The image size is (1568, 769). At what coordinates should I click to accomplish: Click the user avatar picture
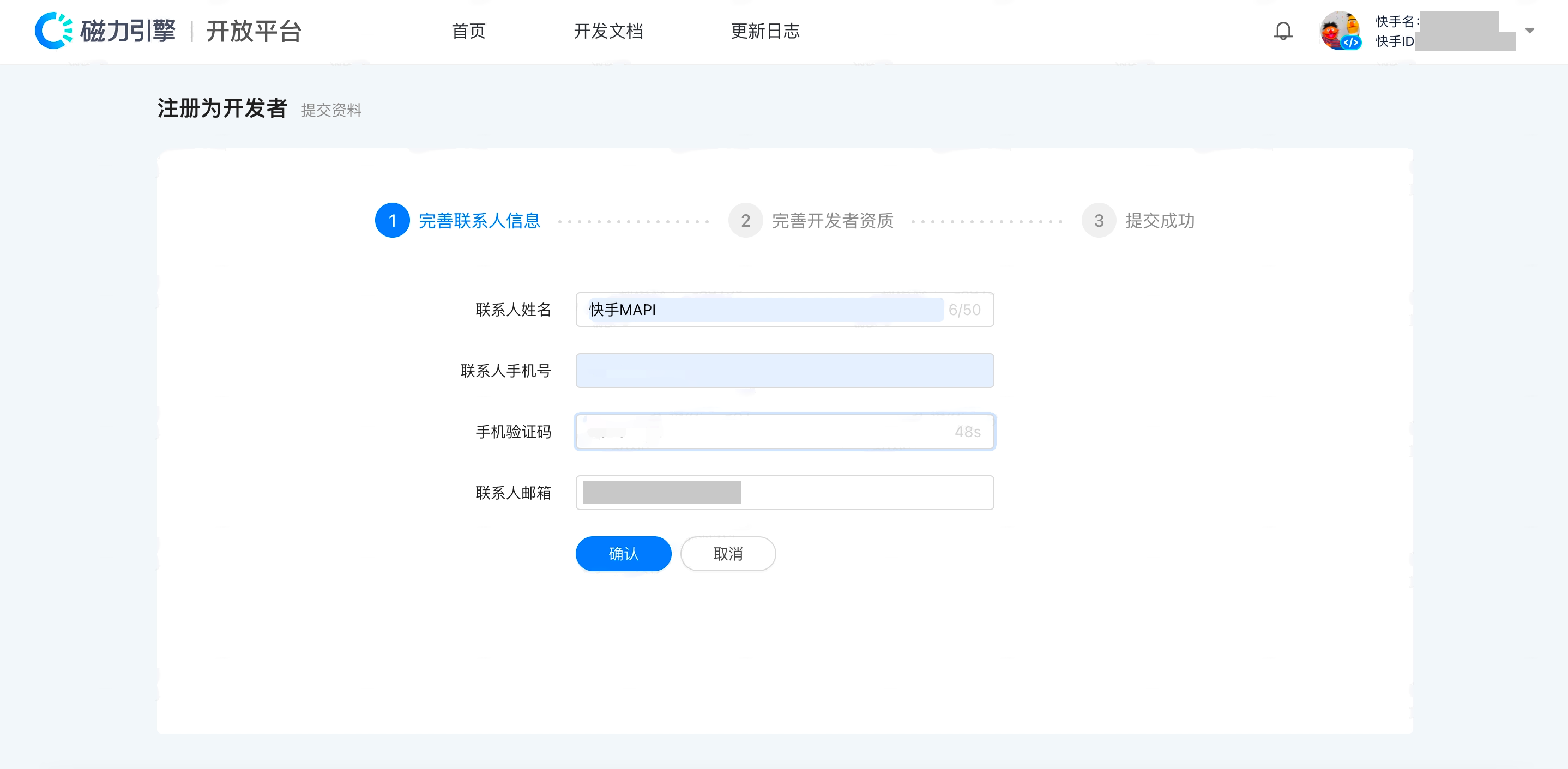tap(1340, 31)
